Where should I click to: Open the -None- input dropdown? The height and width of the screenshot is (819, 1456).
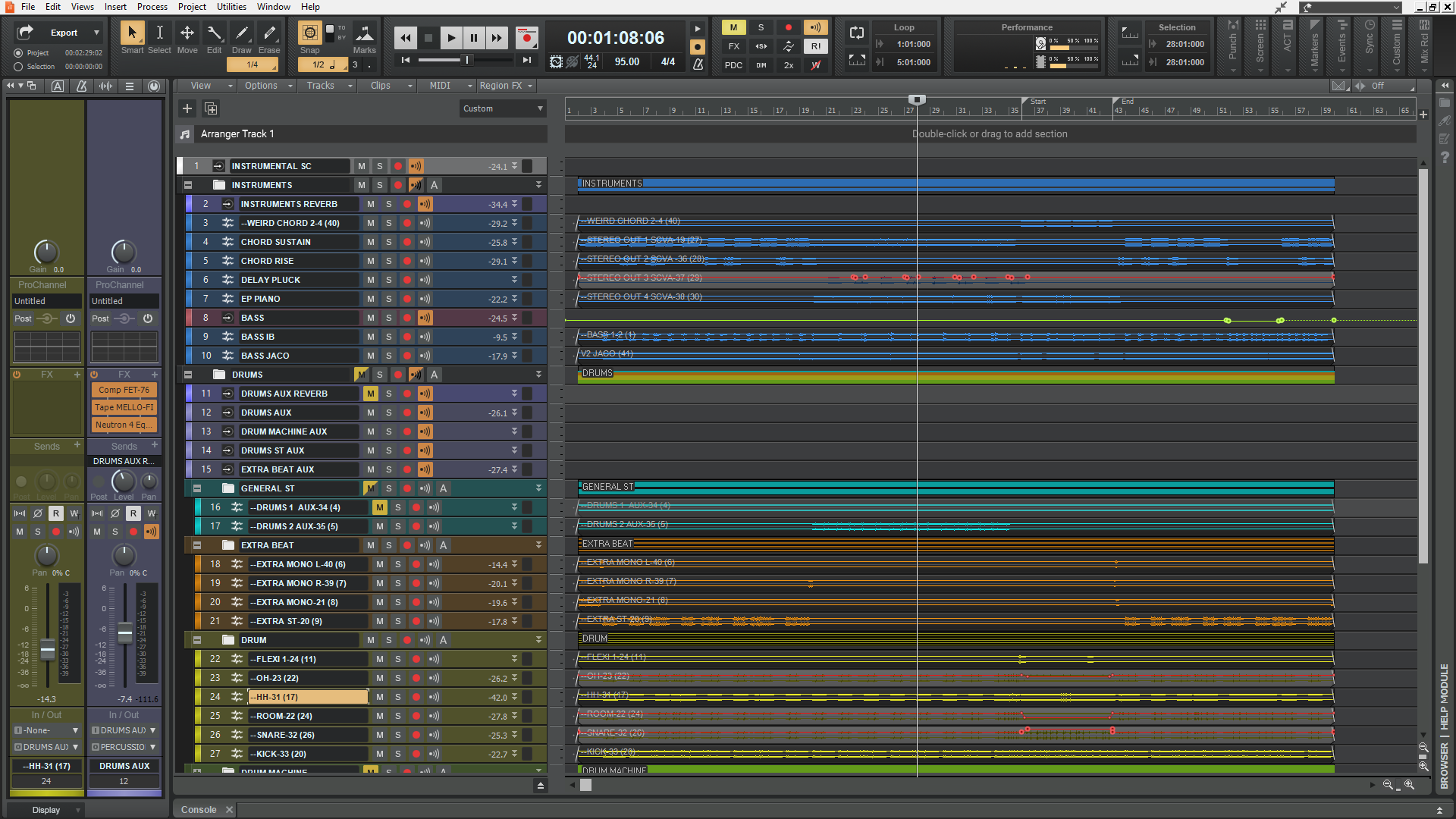pos(46,730)
